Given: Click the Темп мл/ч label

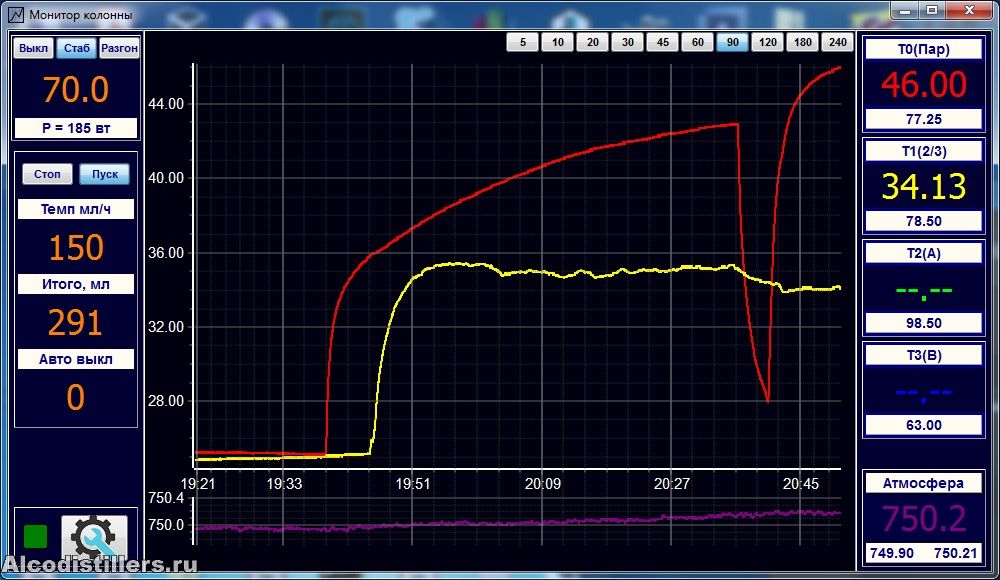Looking at the screenshot, I should [x=76, y=209].
